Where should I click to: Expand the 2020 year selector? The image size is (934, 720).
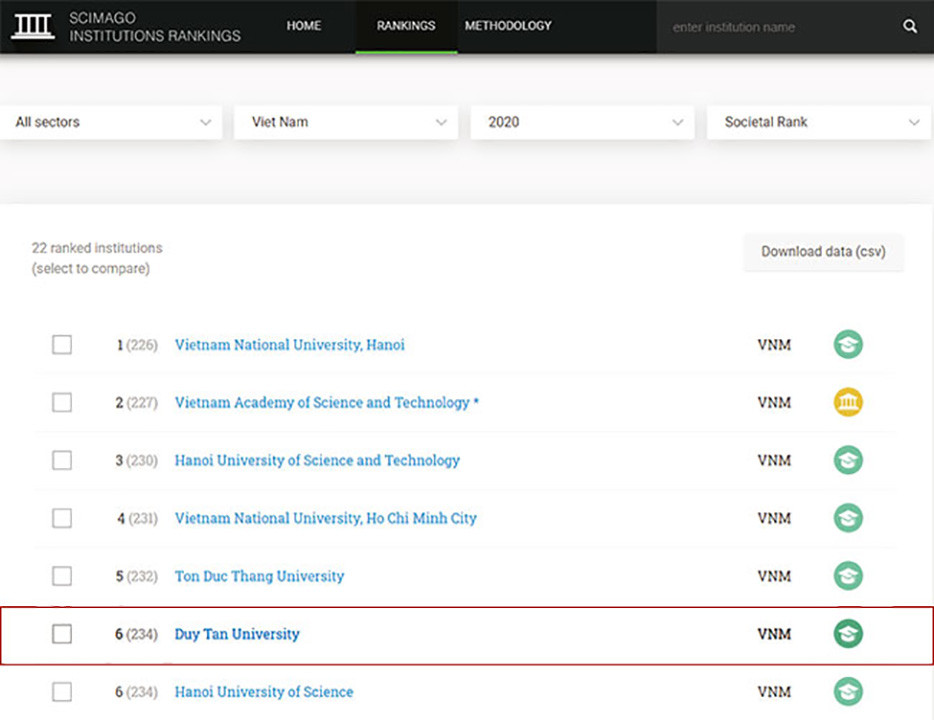[582, 122]
